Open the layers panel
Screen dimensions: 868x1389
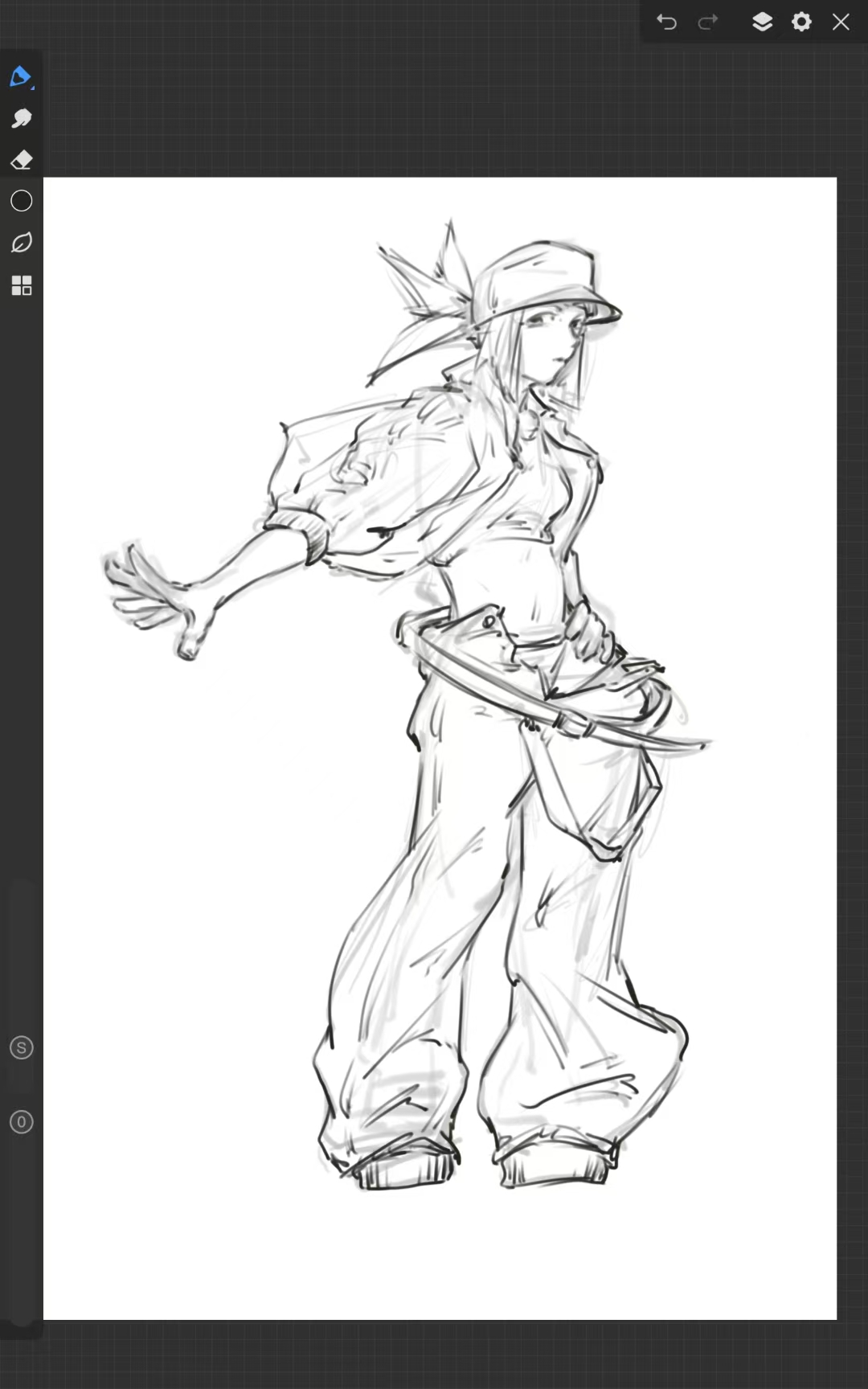click(x=762, y=22)
